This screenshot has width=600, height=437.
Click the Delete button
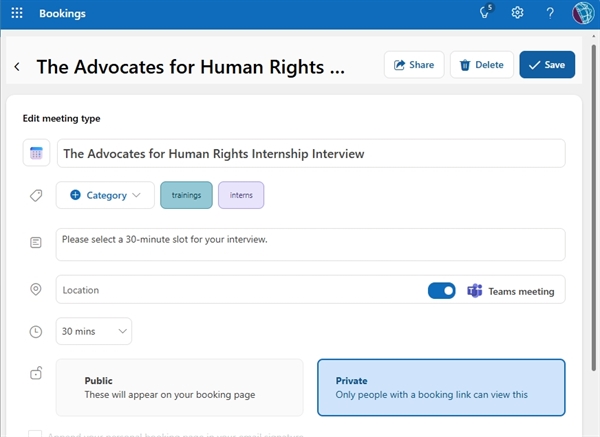tap(481, 65)
